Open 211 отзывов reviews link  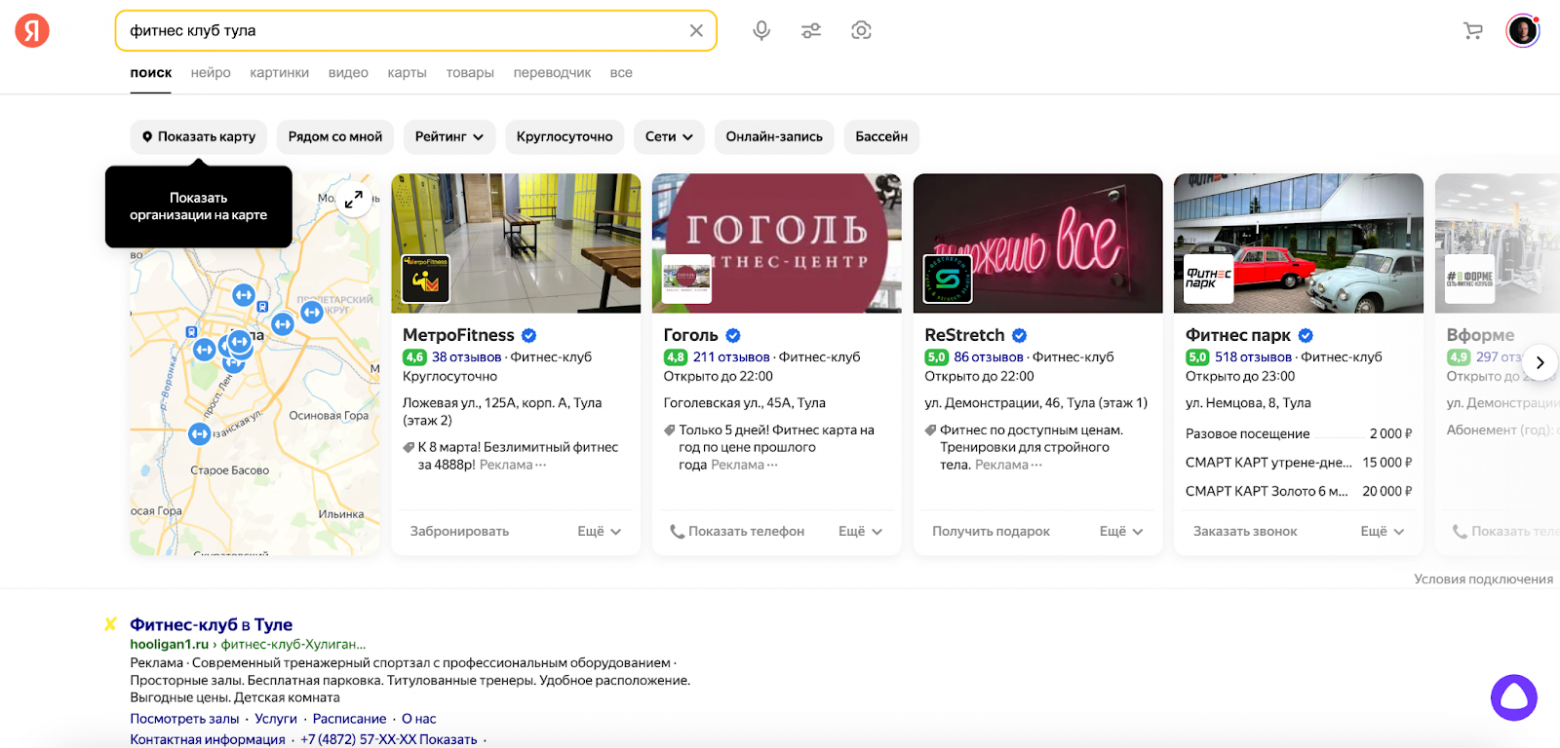click(x=732, y=357)
